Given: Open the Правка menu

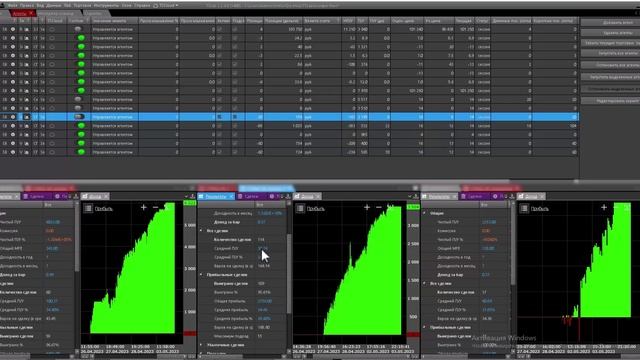Looking at the screenshot, I should tap(27, 5).
